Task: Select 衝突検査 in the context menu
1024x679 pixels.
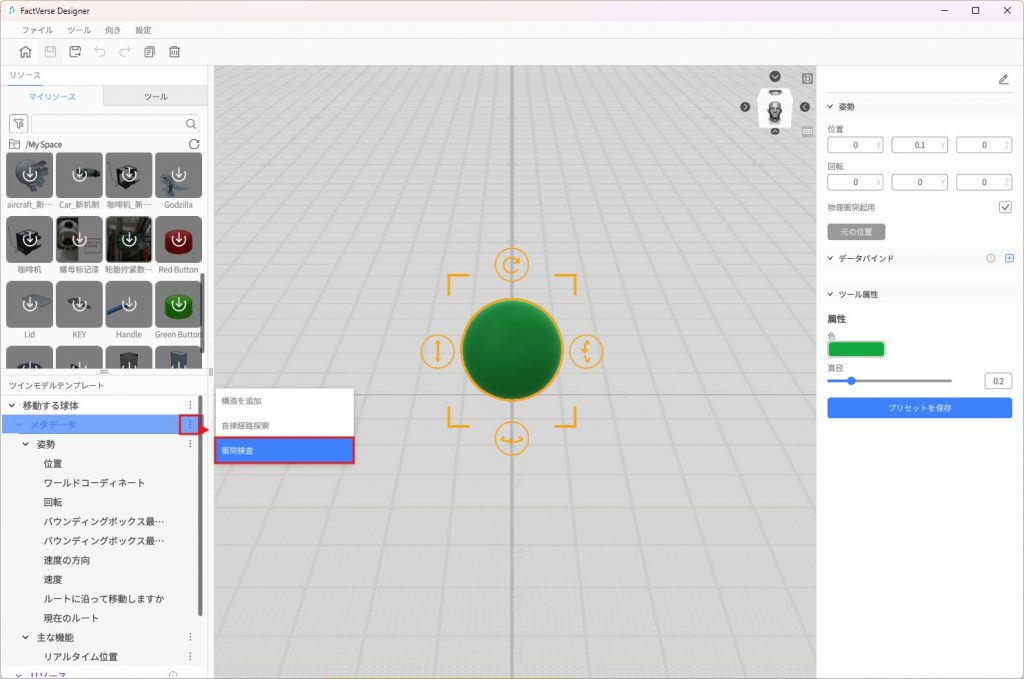Action: [285, 451]
